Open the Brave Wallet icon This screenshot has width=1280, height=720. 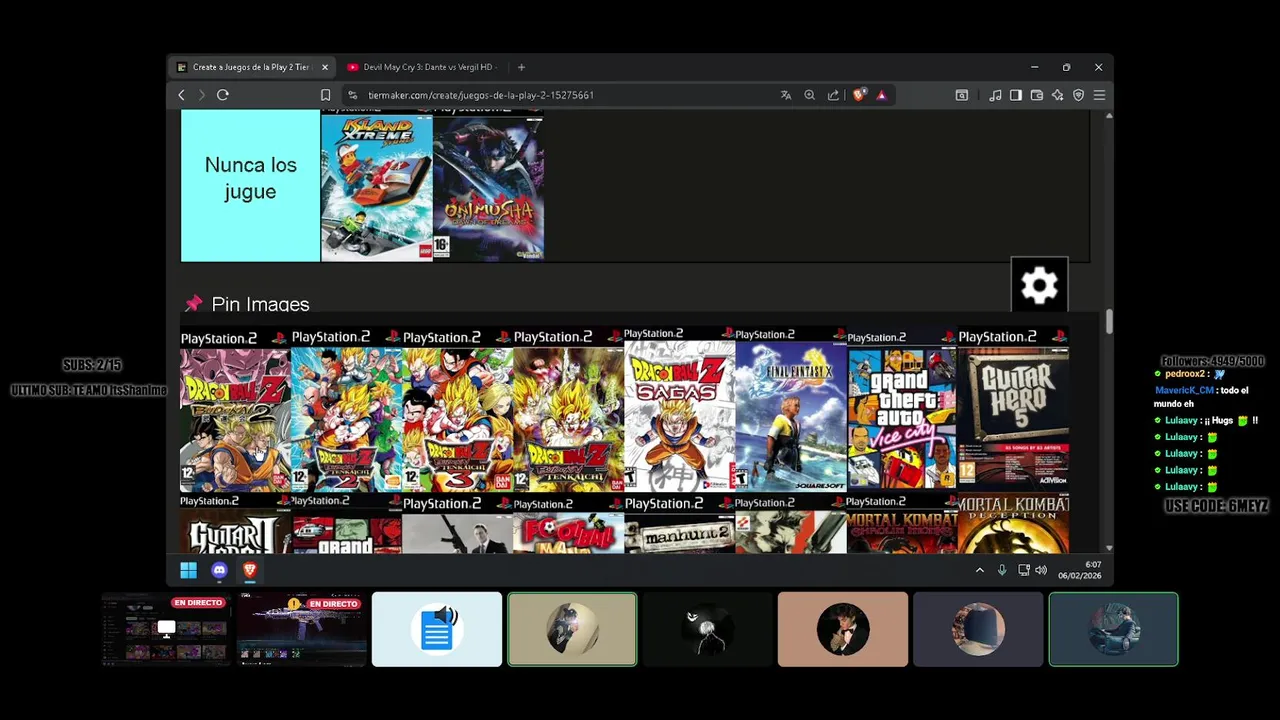tap(1037, 95)
